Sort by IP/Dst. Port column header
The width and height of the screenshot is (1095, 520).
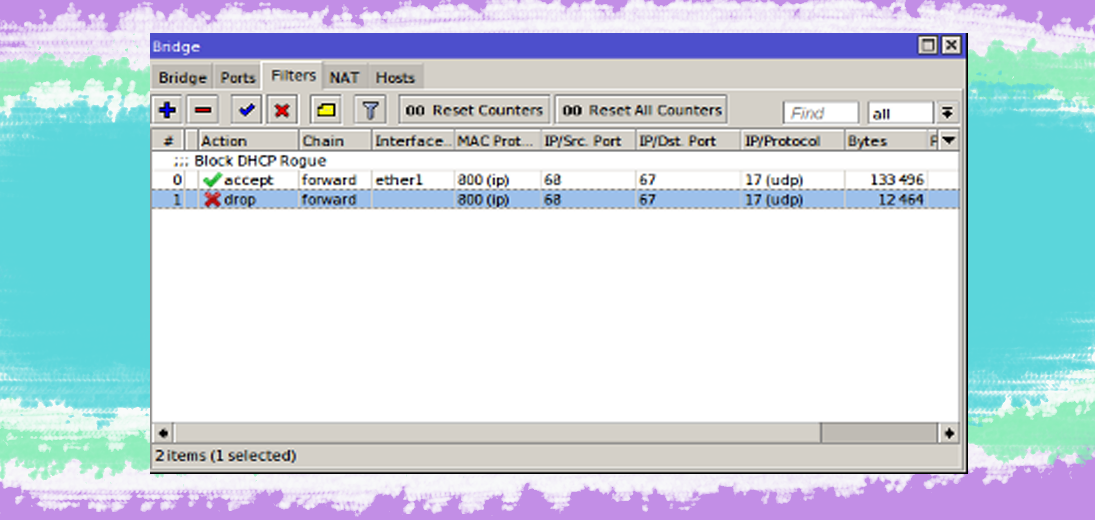point(688,141)
